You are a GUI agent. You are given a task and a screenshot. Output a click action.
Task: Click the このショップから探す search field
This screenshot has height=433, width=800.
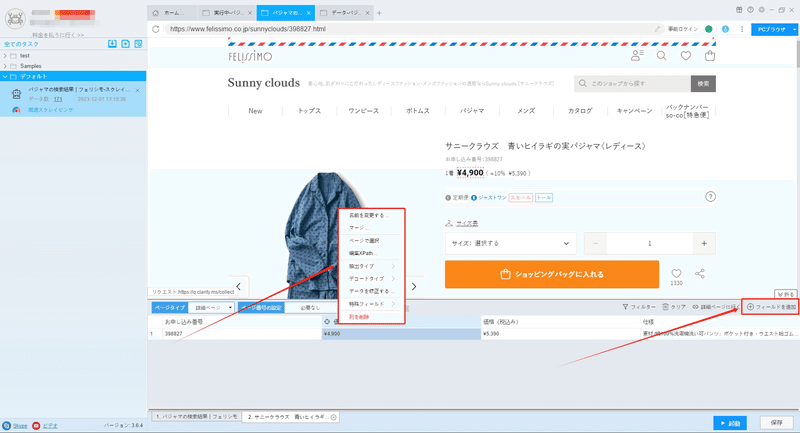[632, 84]
